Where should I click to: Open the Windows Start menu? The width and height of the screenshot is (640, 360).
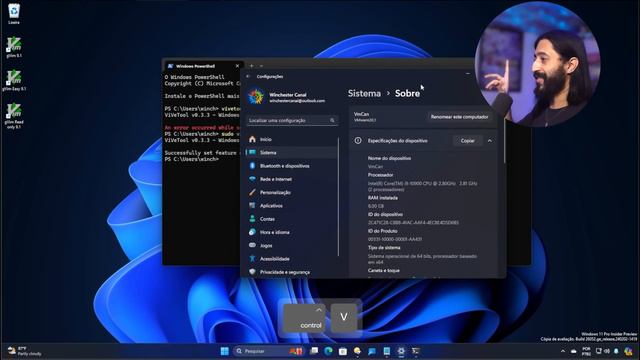coord(224,351)
